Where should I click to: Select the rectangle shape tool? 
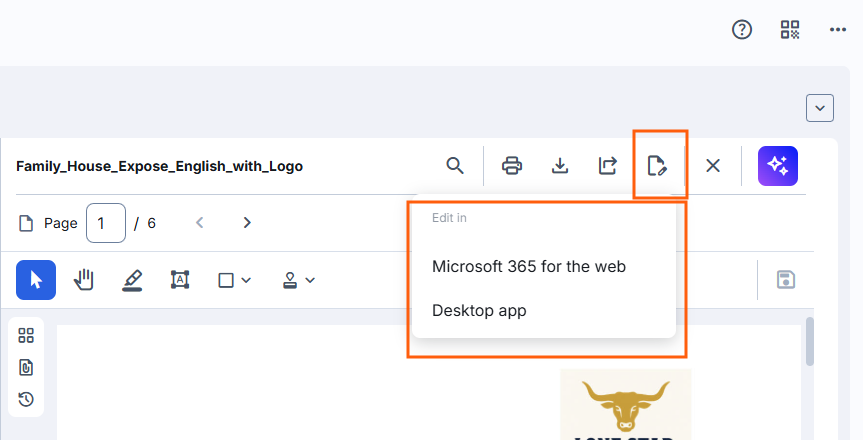226,280
